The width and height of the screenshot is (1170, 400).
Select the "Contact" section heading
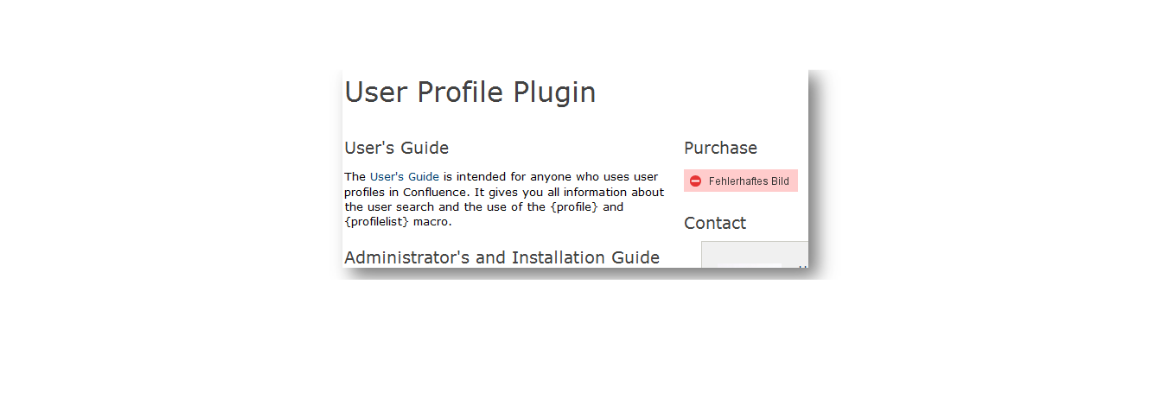[714, 223]
